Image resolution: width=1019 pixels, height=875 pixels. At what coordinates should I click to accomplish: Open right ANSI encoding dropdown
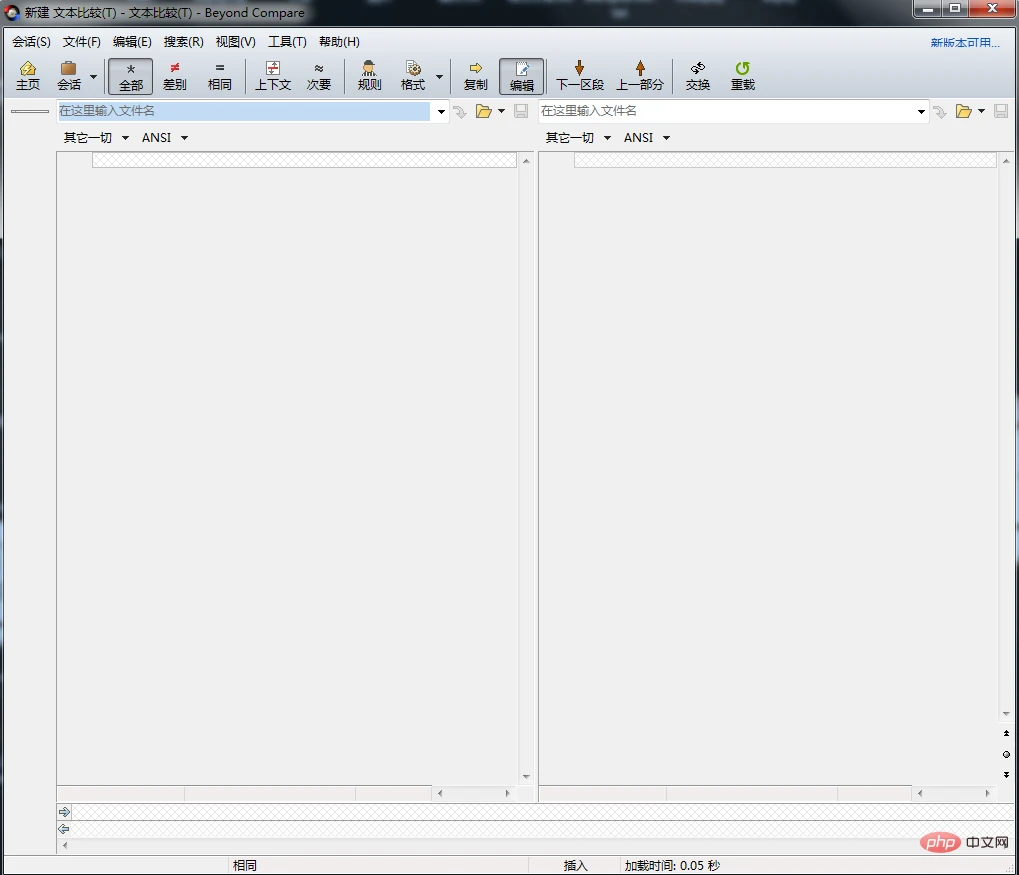(647, 138)
